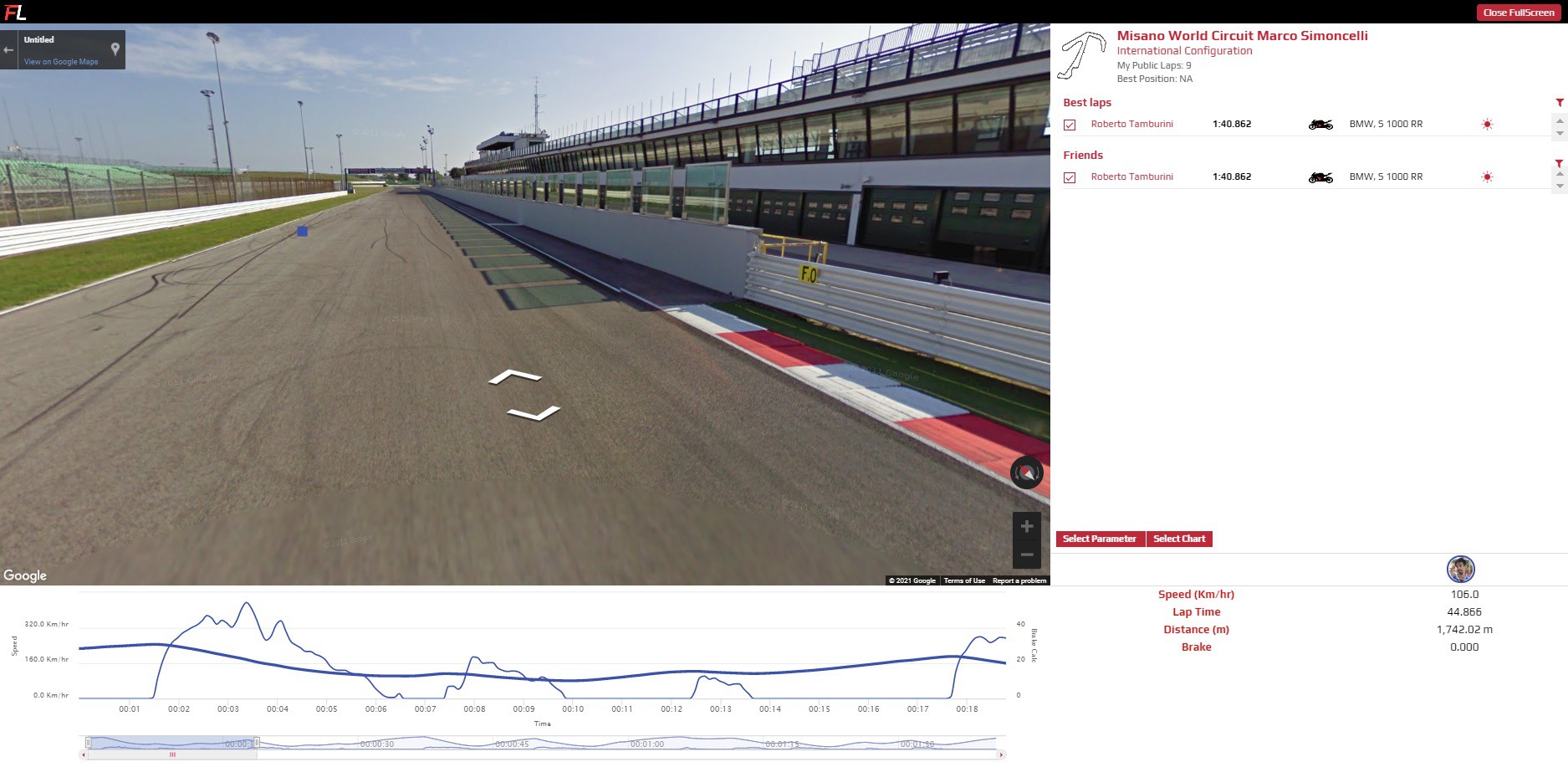Viewport: 1568px width, 767px height.
Task: Click the Best laps list up arrow
Action: (x=1560, y=120)
